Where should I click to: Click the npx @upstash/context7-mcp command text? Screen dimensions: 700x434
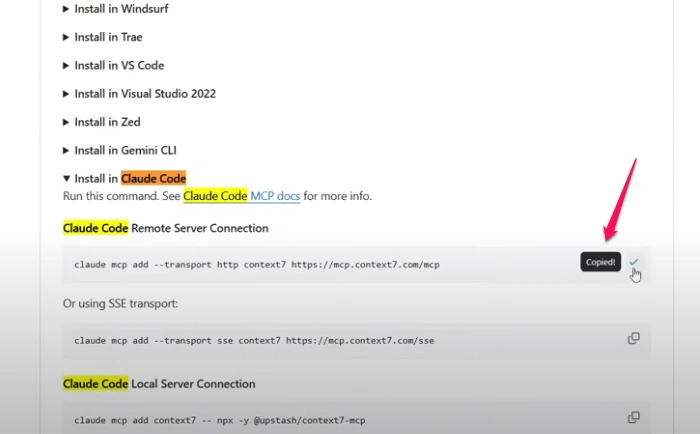pyautogui.click(x=220, y=421)
